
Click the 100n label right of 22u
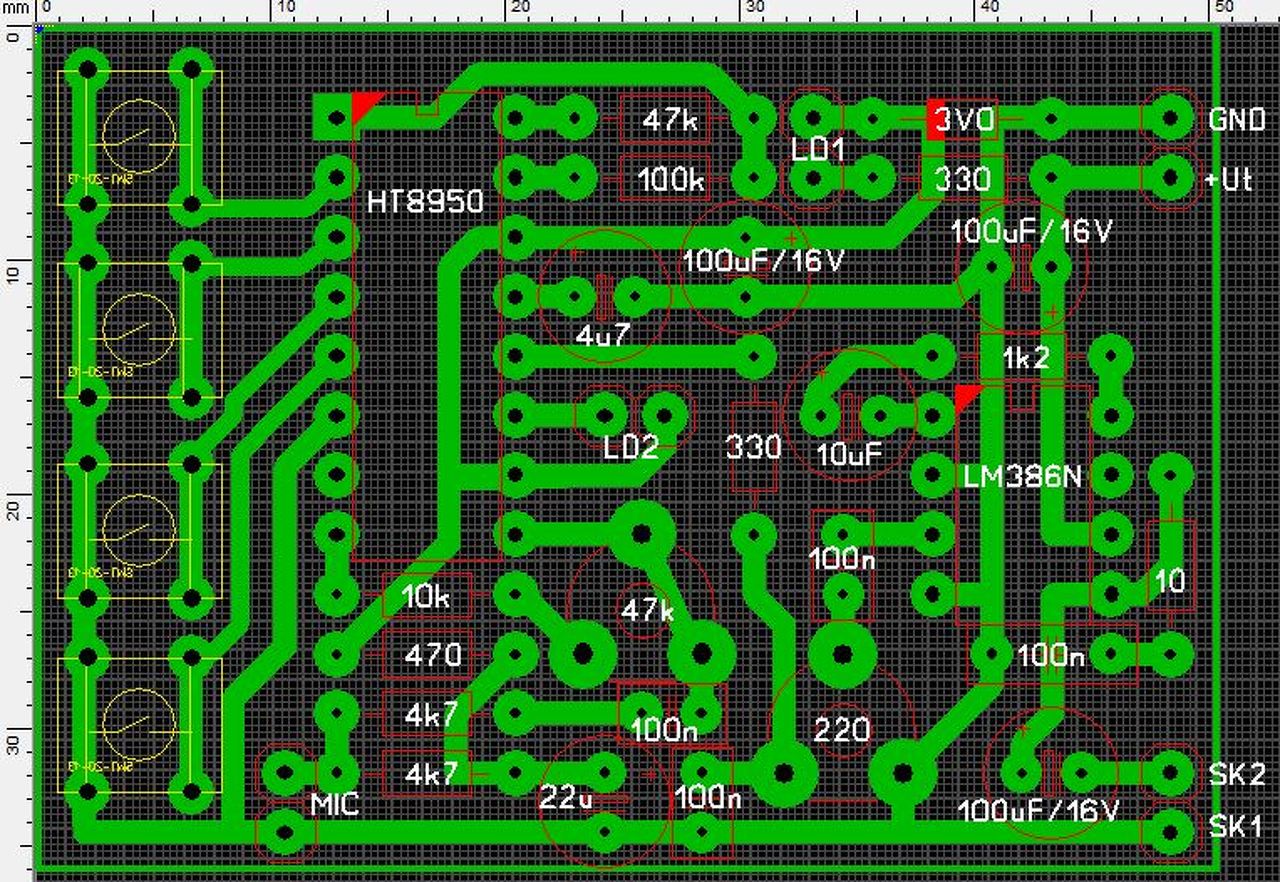708,798
